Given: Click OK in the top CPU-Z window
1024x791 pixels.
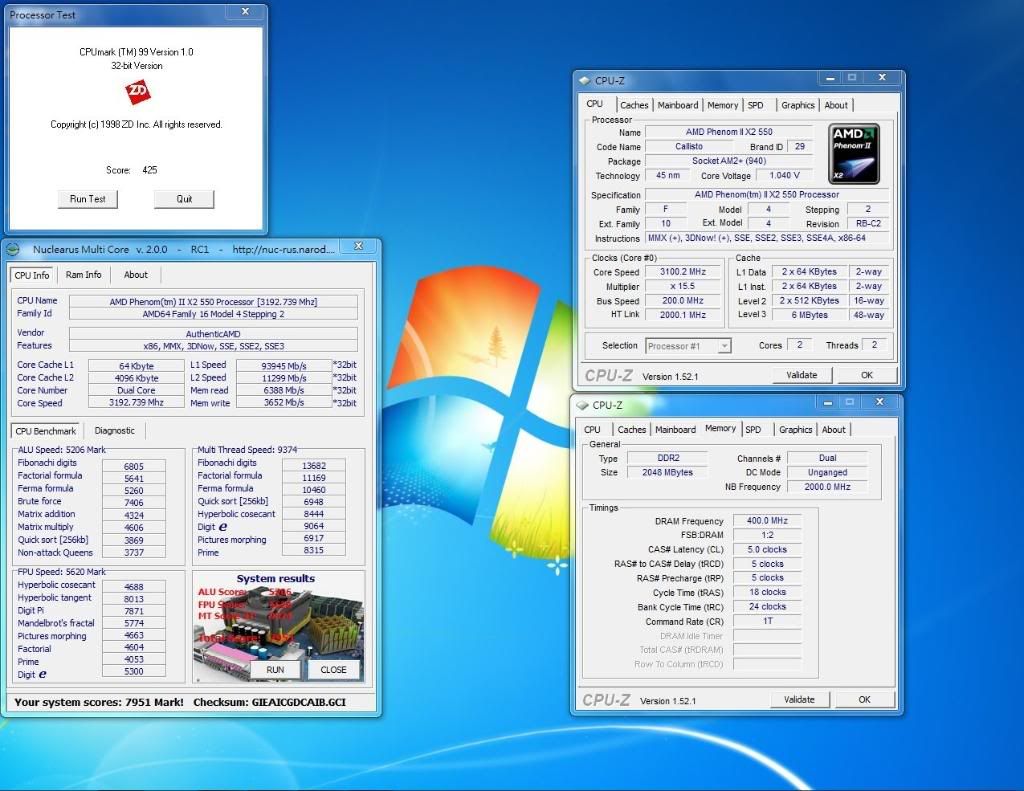Looking at the screenshot, I should [x=867, y=375].
